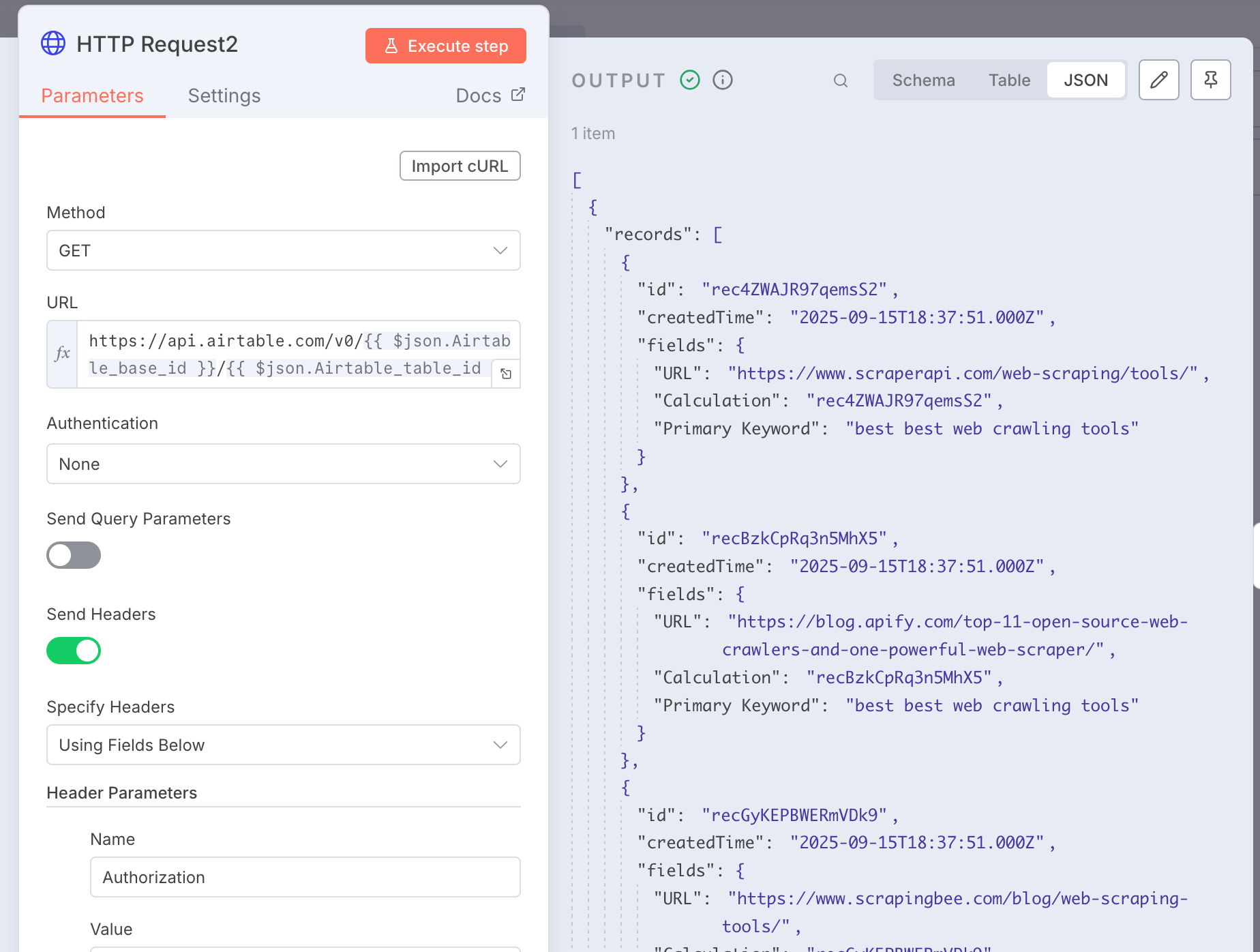Image resolution: width=1260 pixels, height=952 pixels.
Task: Select the Table output view
Action: [x=1009, y=80]
